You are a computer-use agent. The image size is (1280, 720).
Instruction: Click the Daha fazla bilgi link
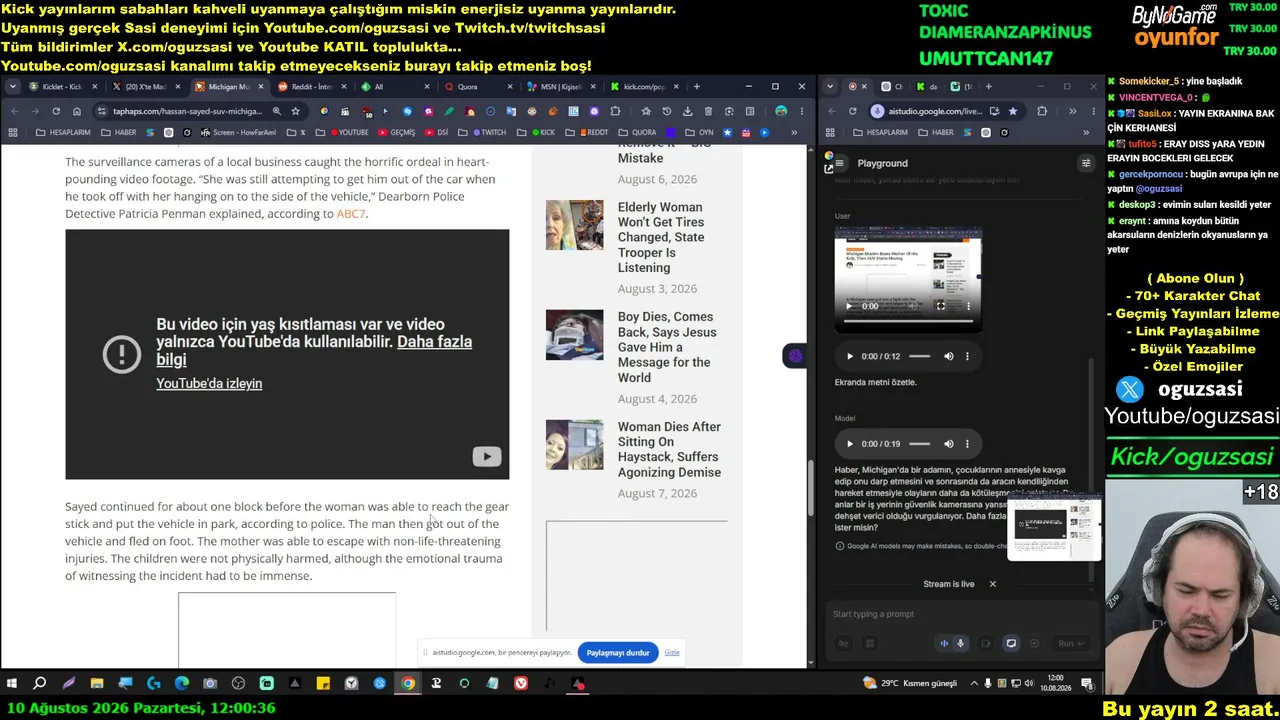pyautogui.click(x=314, y=350)
